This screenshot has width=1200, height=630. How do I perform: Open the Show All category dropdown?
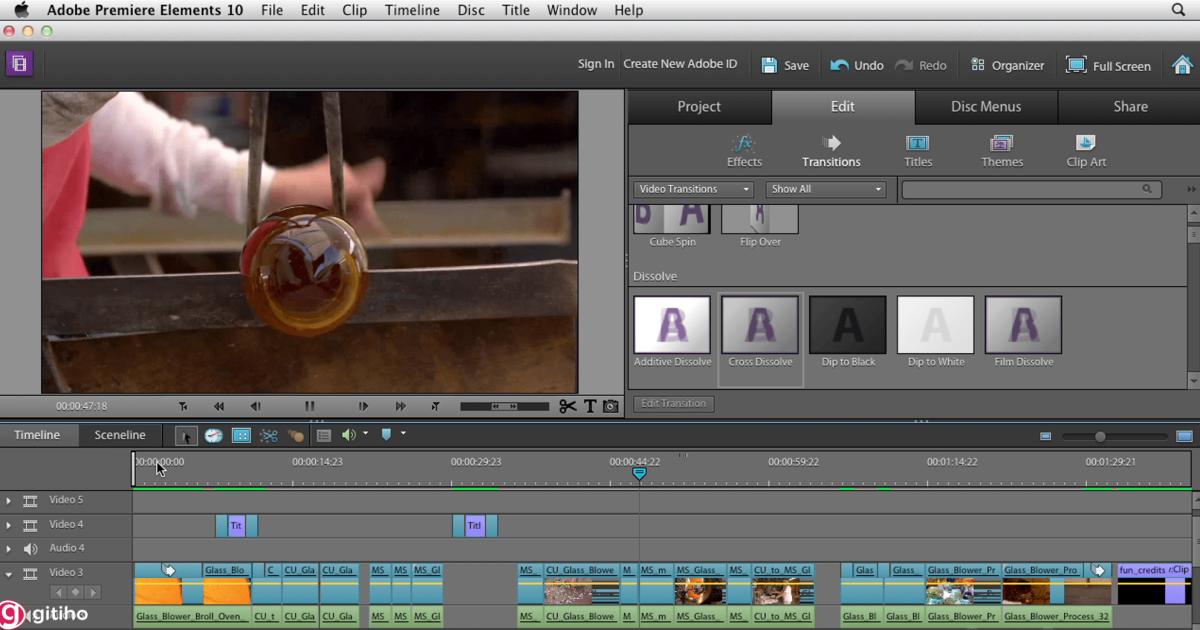(826, 188)
